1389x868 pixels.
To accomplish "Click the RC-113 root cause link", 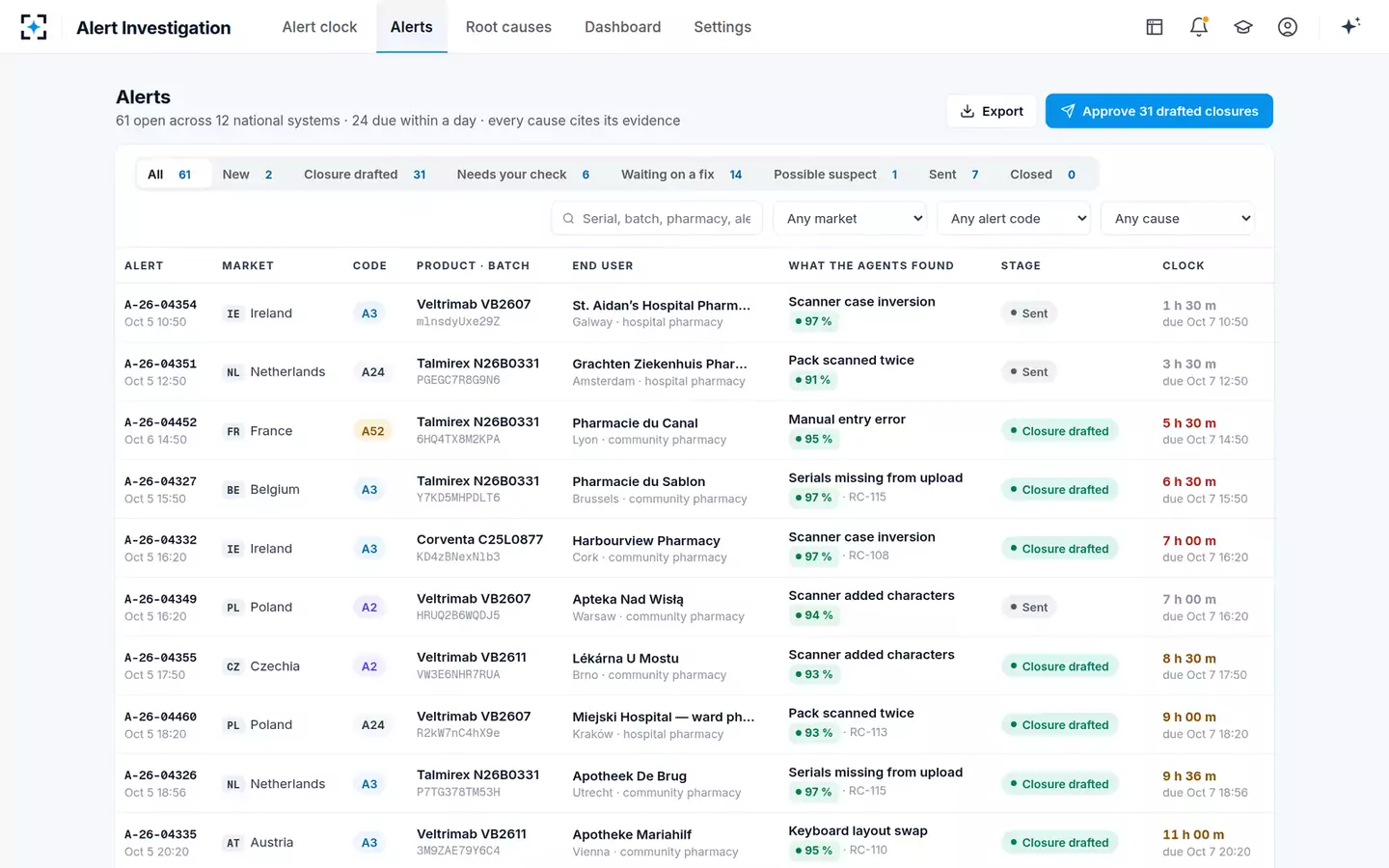I will [868, 732].
